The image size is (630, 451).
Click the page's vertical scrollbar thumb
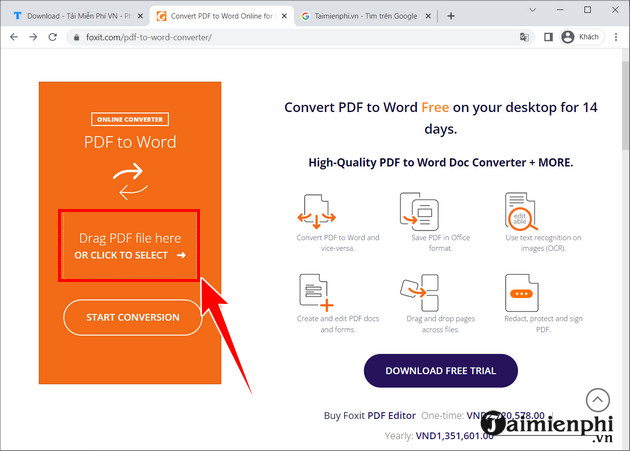[626, 105]
